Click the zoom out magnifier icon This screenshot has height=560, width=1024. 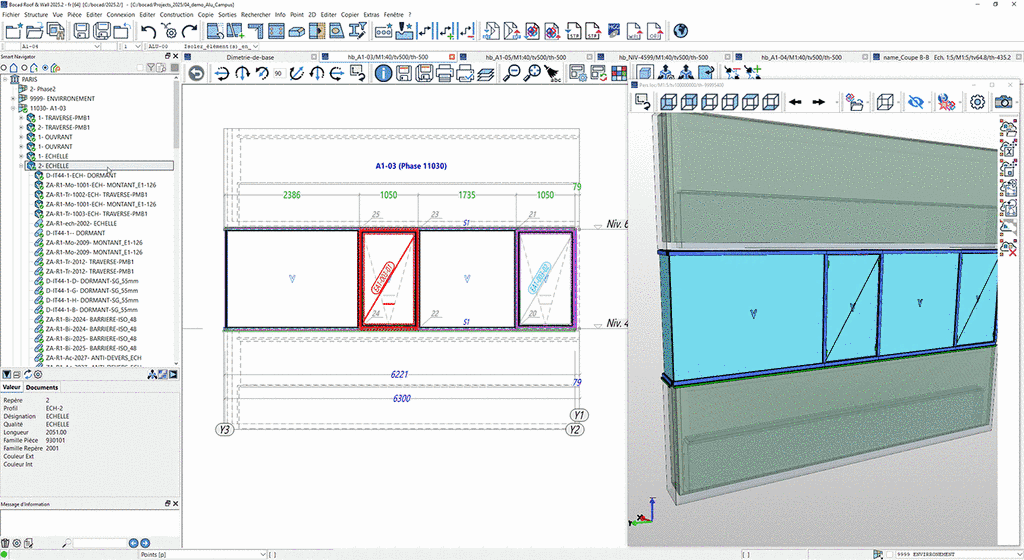point(513,73)
